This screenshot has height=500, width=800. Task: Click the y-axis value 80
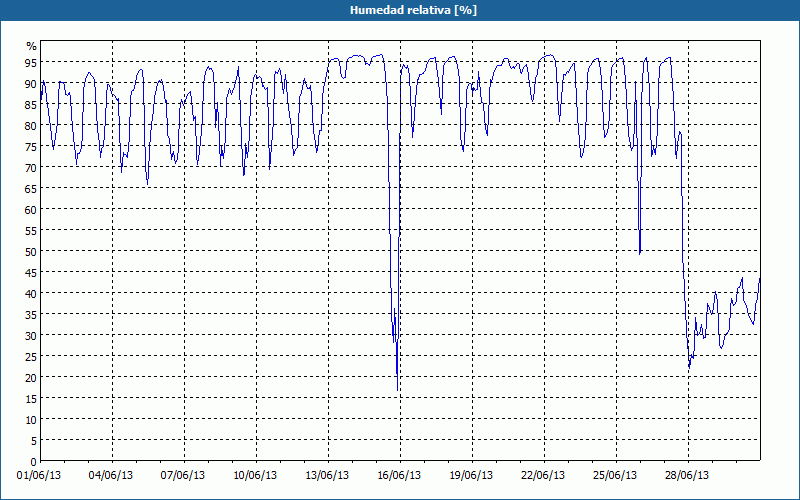pyautogui.click(x=31, y=126)
